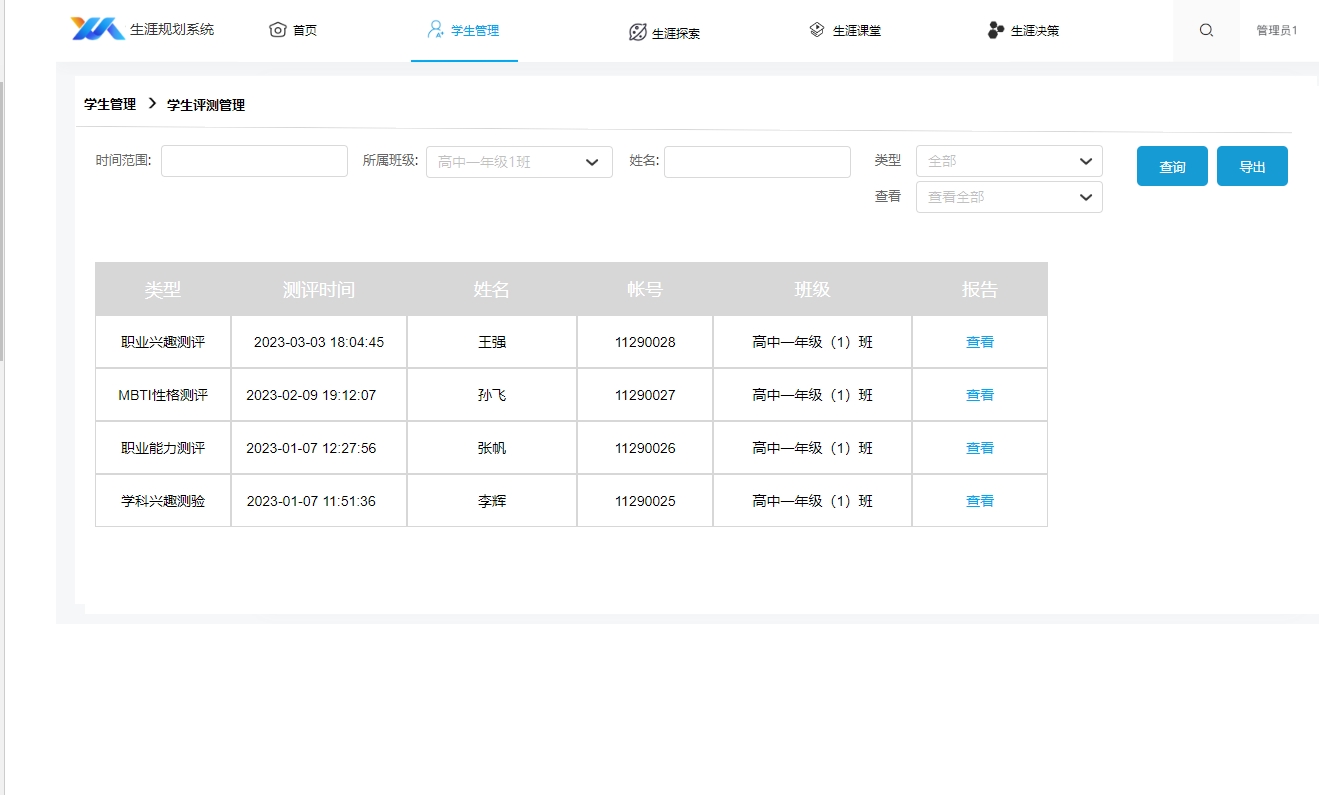This screenshot has height=795, width=1319.
Task: Select the MBTI性格测评 cell
Action: pyautogui.click(x=163, y=395)
